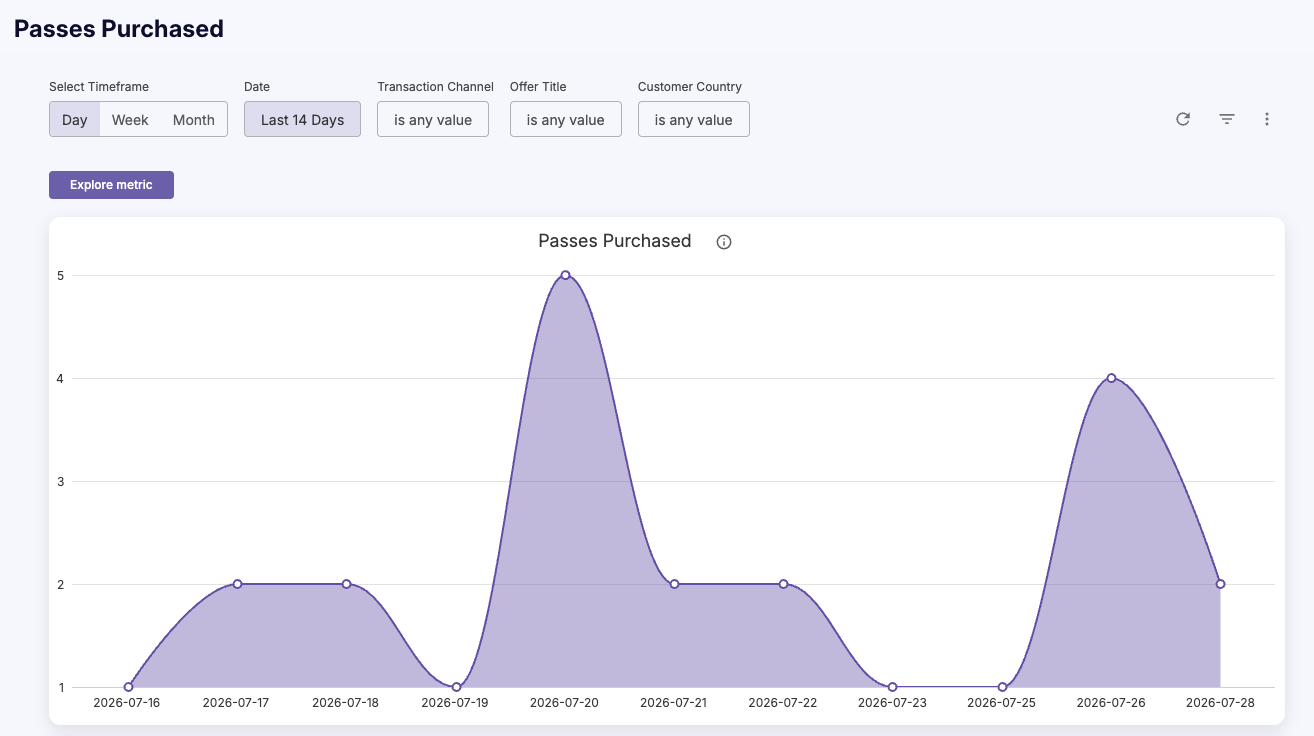Click the 2026-07-17 data point
Image resolution: width=1314 pixels, height=736 pixels.
(x=237, y=584)
